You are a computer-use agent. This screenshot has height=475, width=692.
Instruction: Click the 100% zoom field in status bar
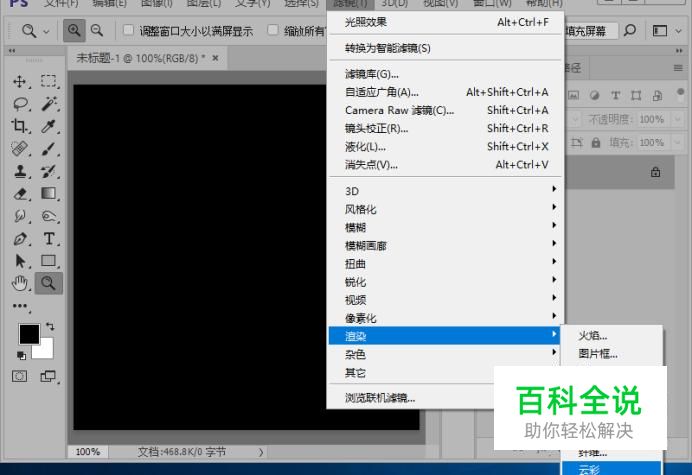click(88, 452)
